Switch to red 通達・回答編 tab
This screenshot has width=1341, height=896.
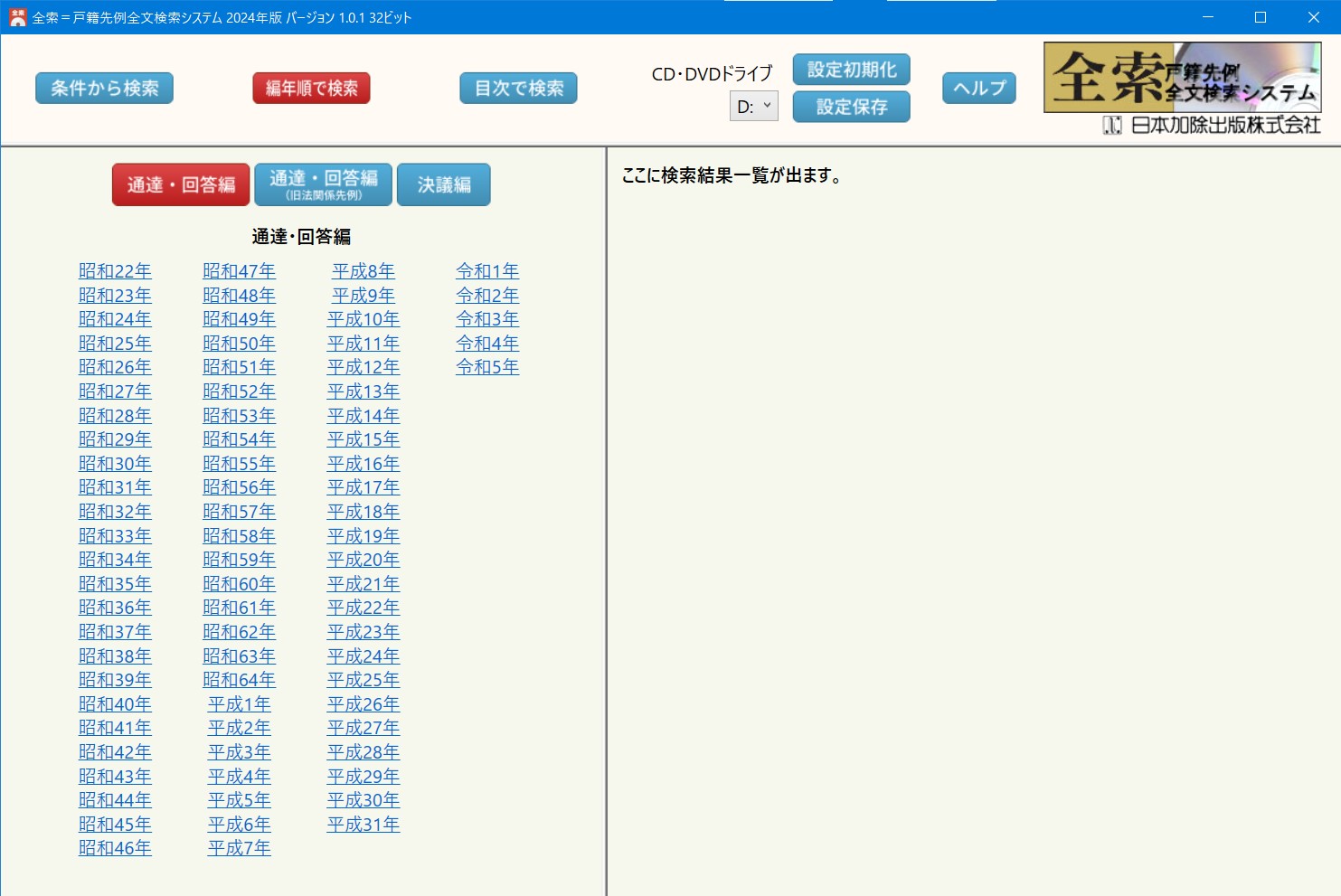181,184
